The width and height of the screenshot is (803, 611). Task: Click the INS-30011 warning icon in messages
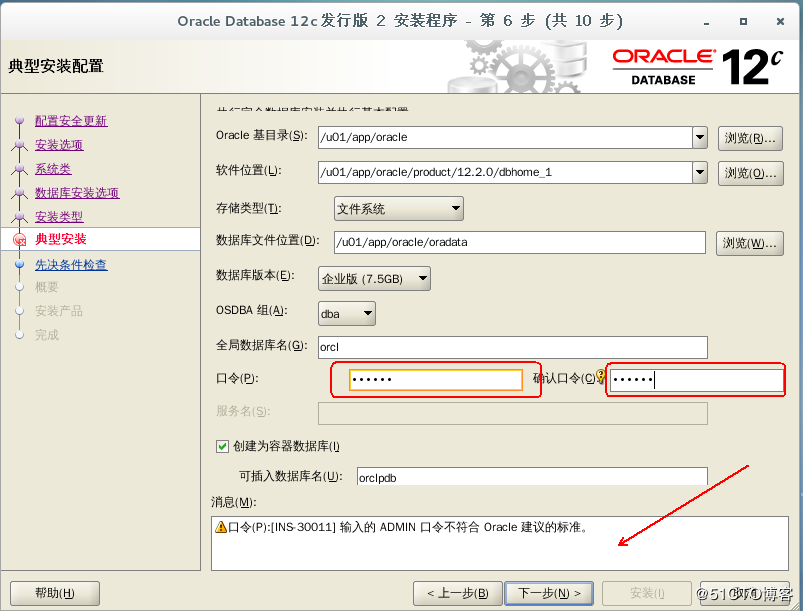click(221, 527)
